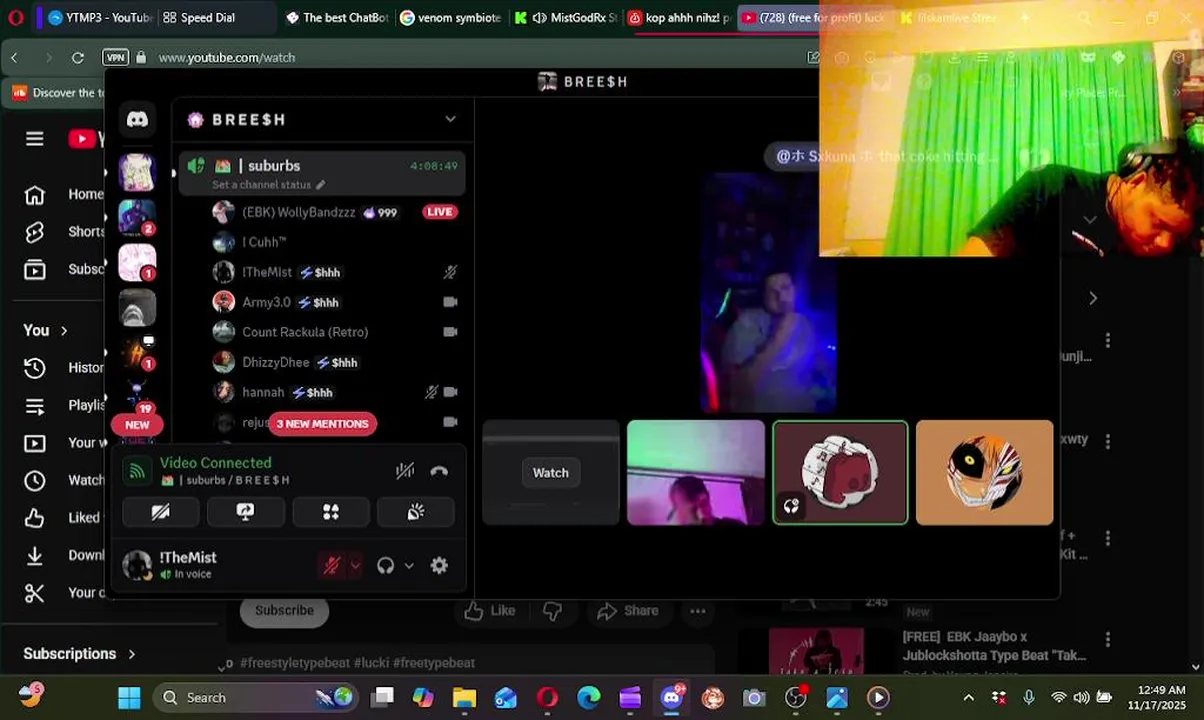Reload the page in Opera
The width and height of the screenshot is (1204, 720).
[77, 57]
